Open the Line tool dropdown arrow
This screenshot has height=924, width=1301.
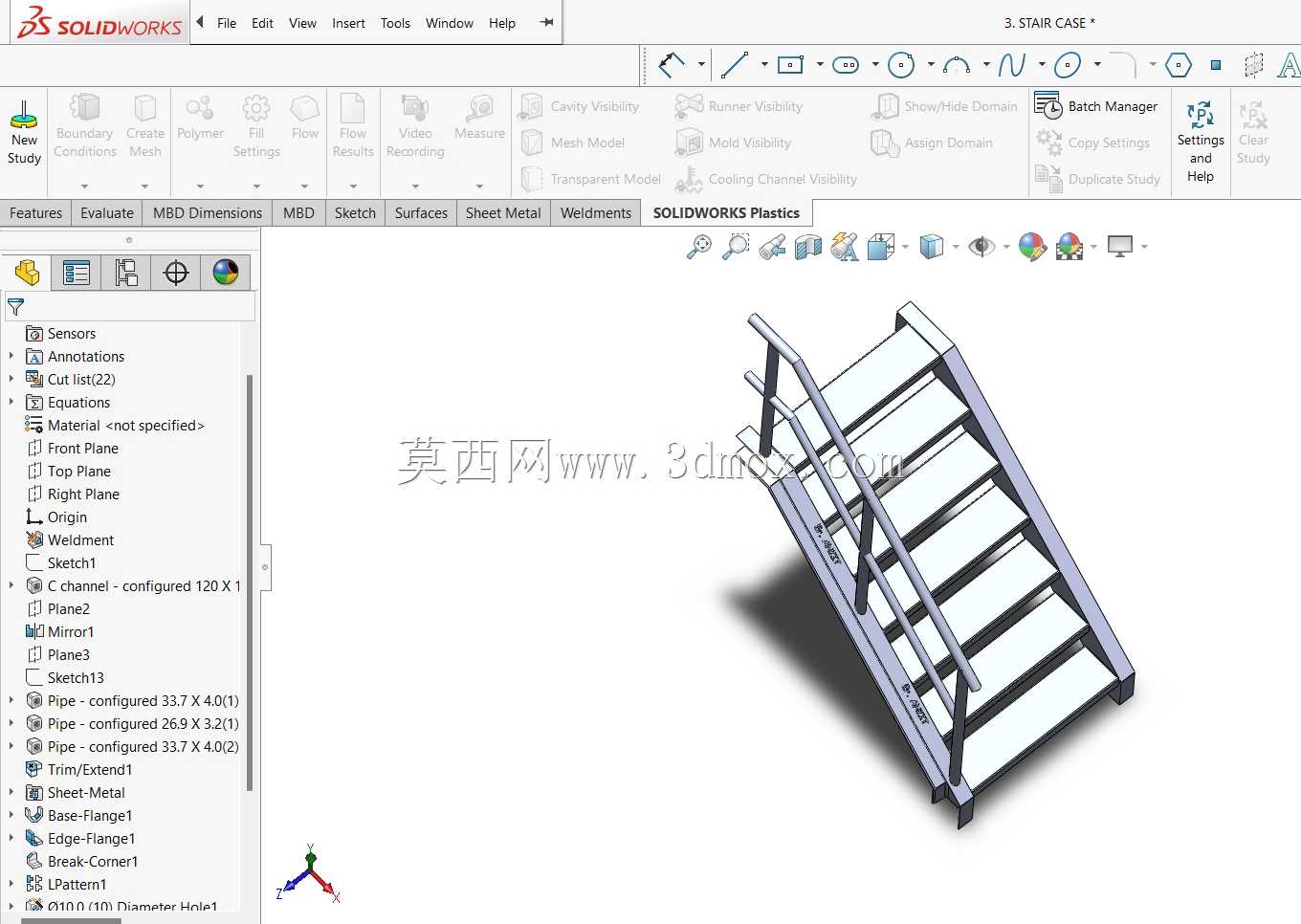coord(764,65)
